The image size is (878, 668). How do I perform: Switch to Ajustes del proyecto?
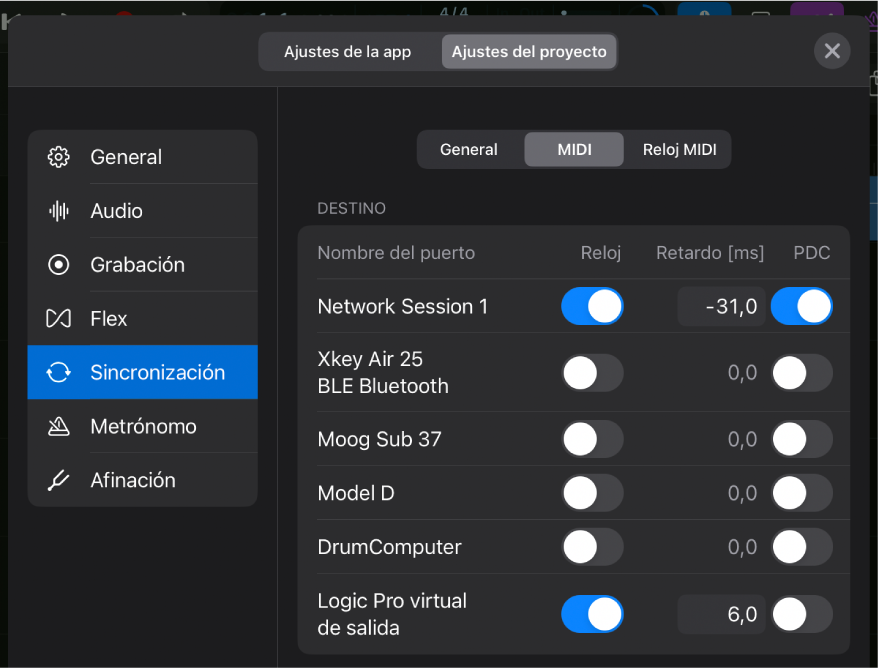pos(528,50)
